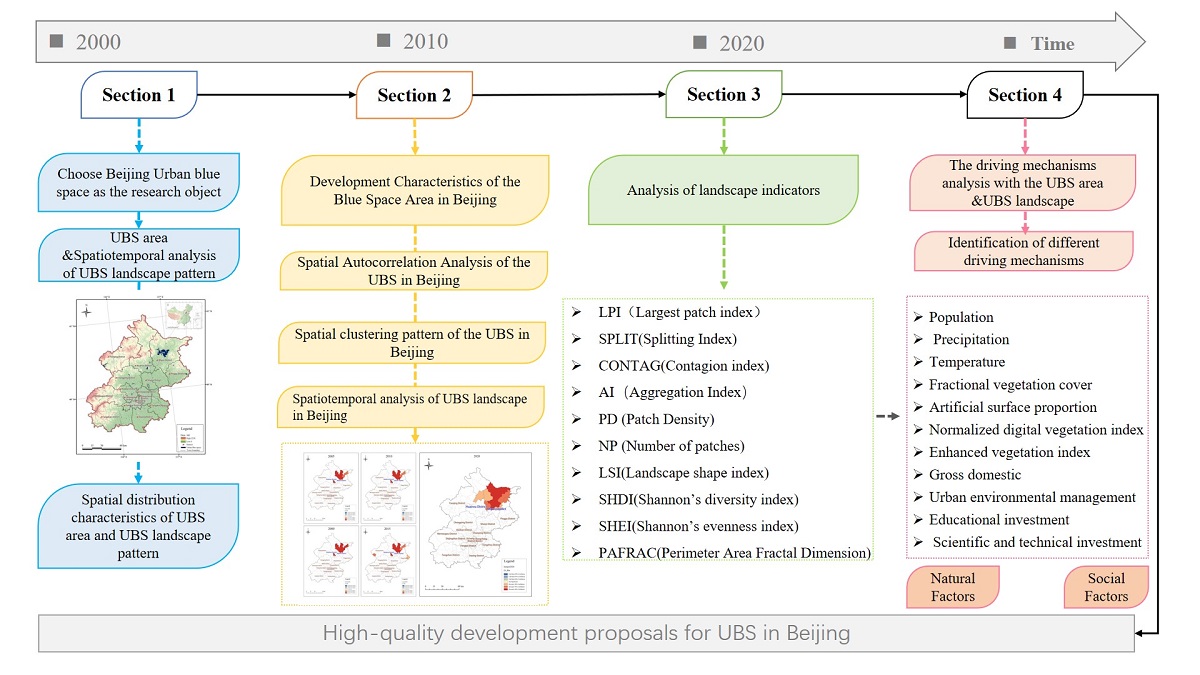
Task: Click the square marker beside 2000
Action: (x=57, y=41)
